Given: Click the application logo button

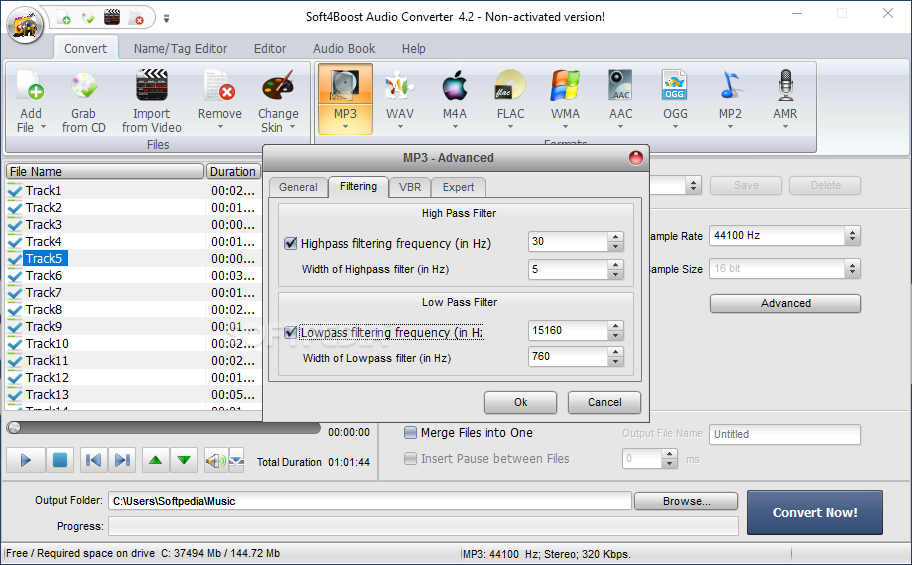Looking at the screenshot, I should coord(25,24).
